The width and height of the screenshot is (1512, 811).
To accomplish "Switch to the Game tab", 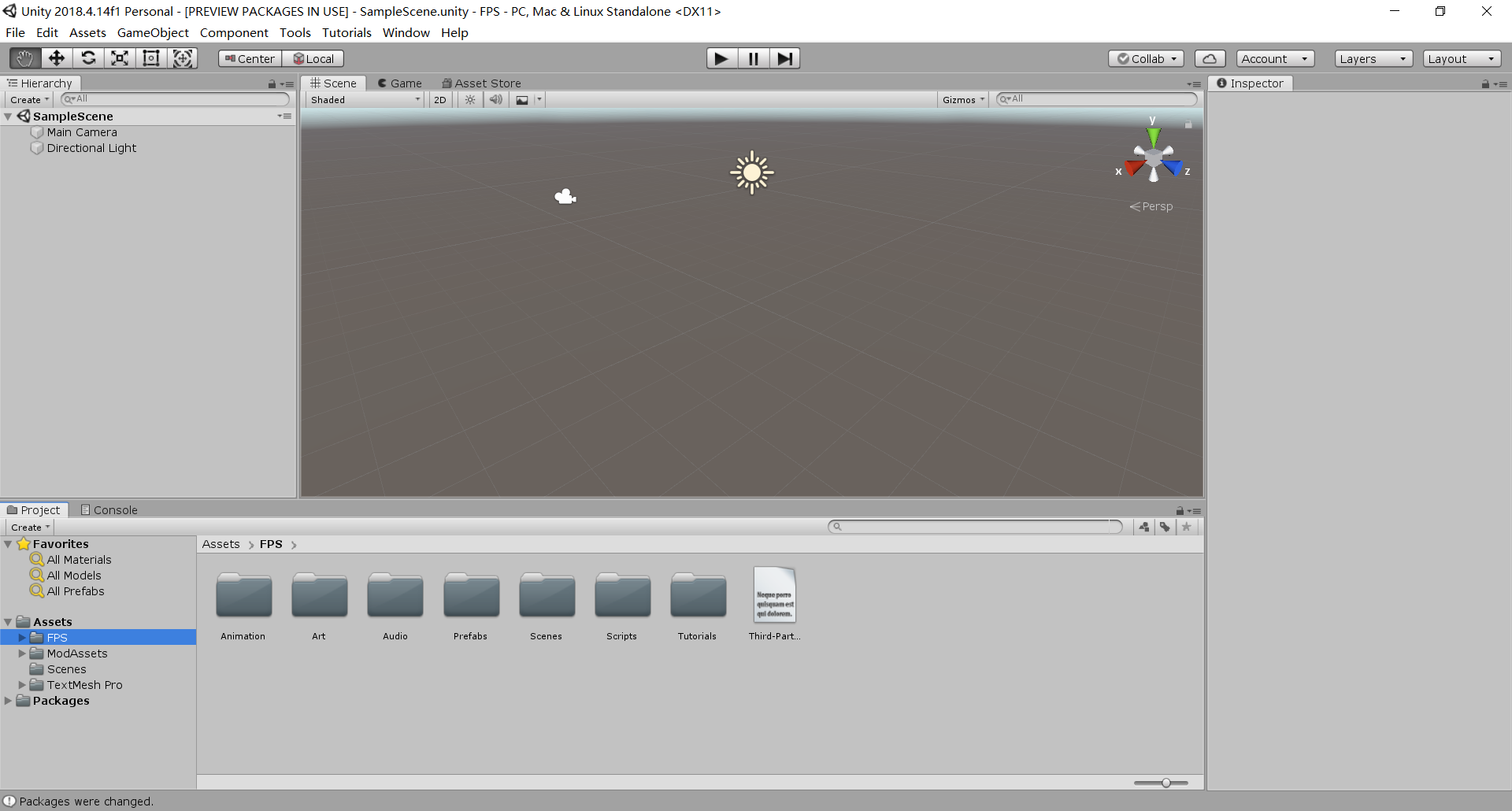I will click(x=400, y=83).
